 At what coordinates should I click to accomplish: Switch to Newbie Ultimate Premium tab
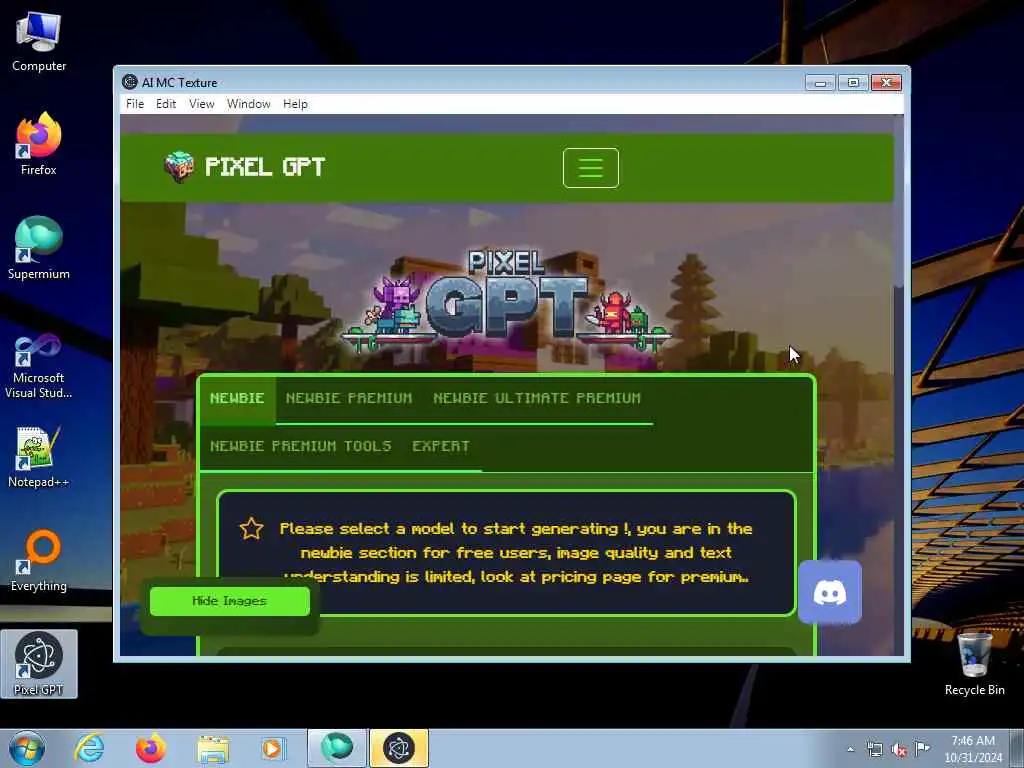(537, 398)
